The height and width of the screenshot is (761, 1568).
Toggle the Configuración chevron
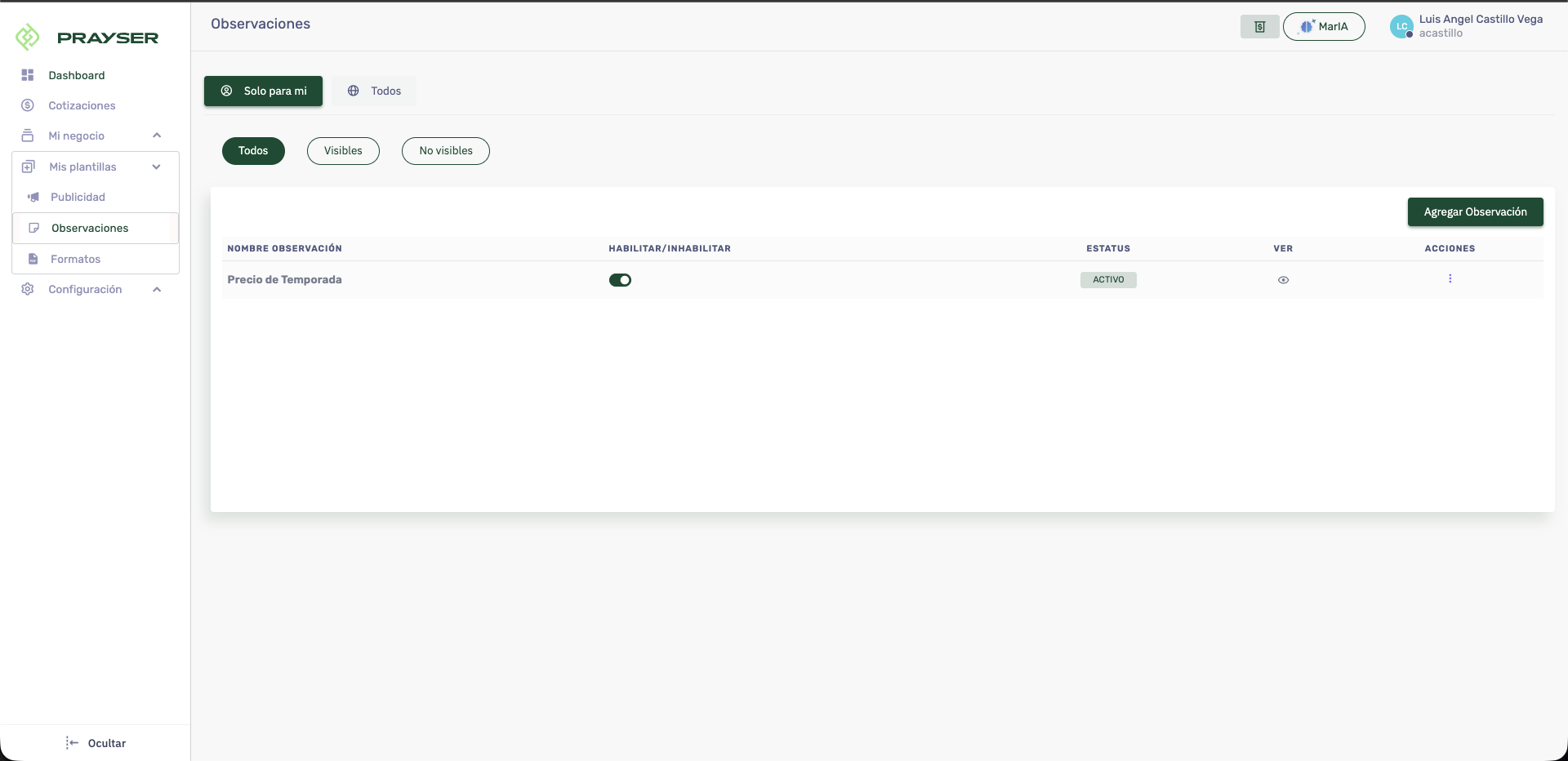click(x=157, y=289)
